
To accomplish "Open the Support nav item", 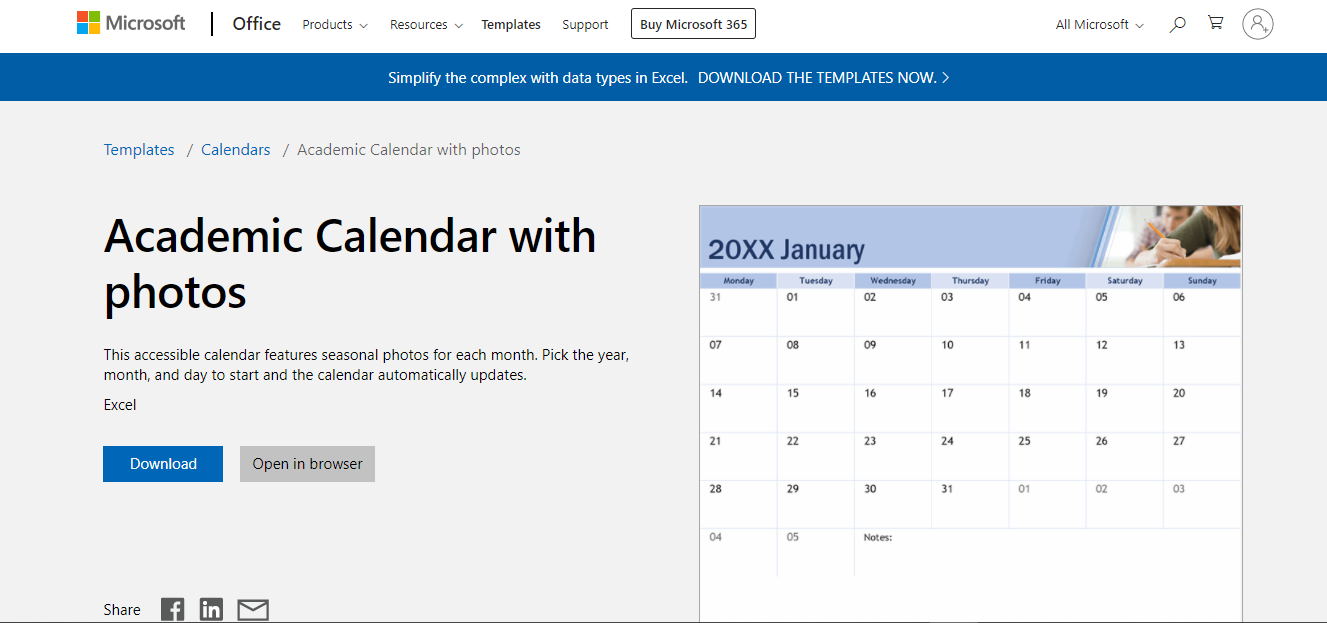I will point(585,25).
